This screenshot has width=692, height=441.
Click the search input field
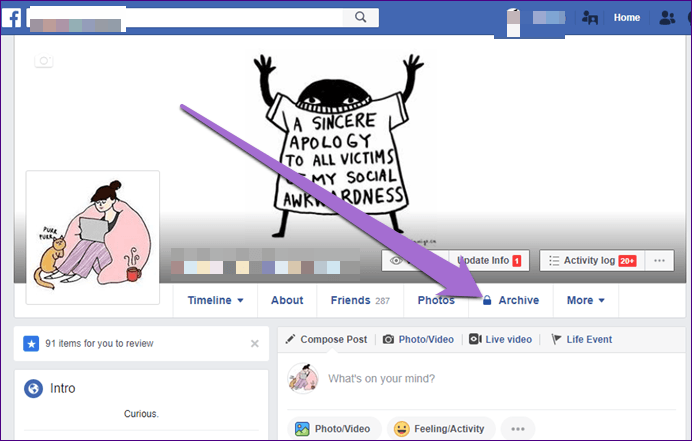pos(185,17)
